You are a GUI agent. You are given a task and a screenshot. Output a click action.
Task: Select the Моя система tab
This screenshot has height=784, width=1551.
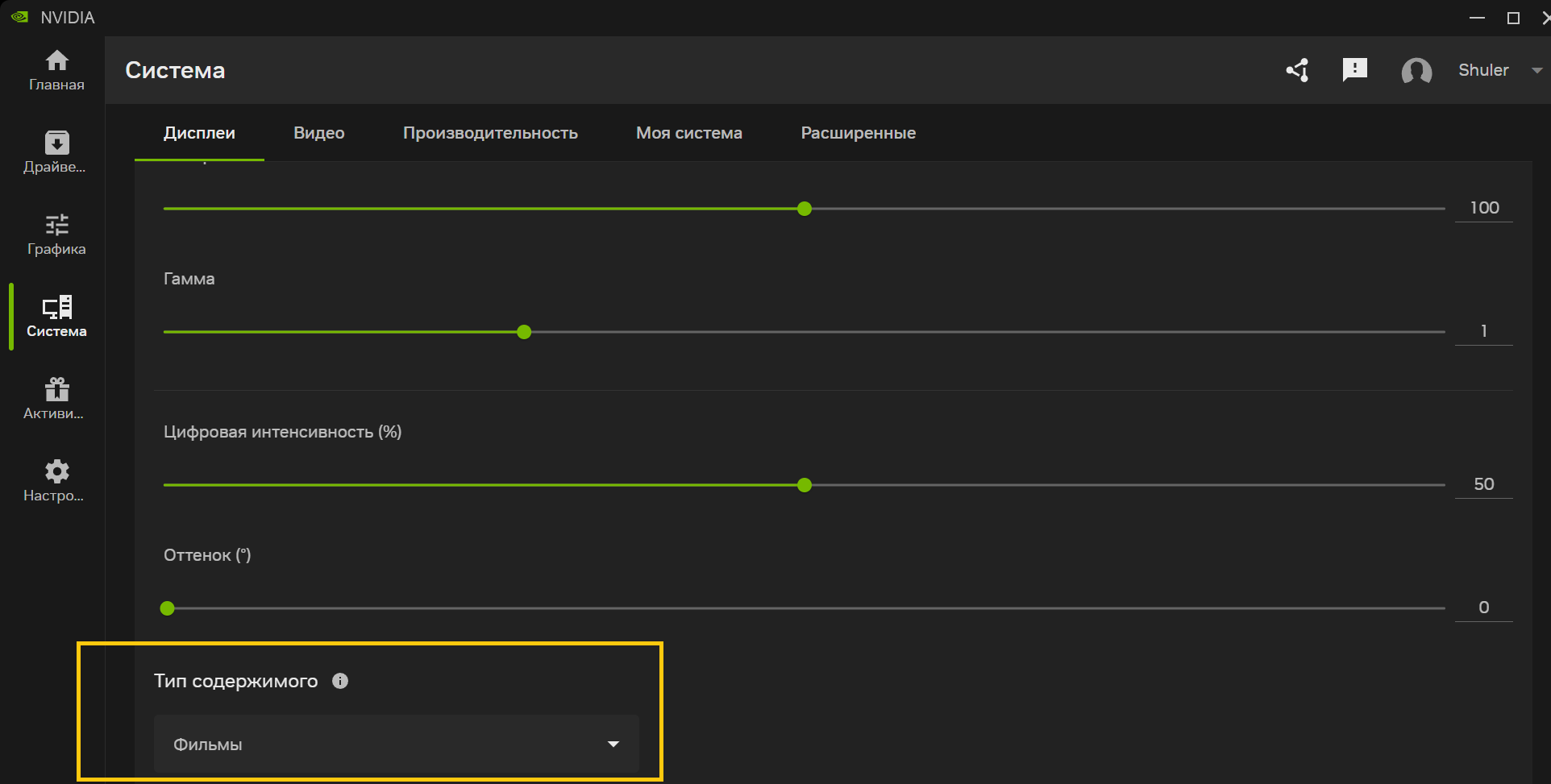tap(689, 133)
